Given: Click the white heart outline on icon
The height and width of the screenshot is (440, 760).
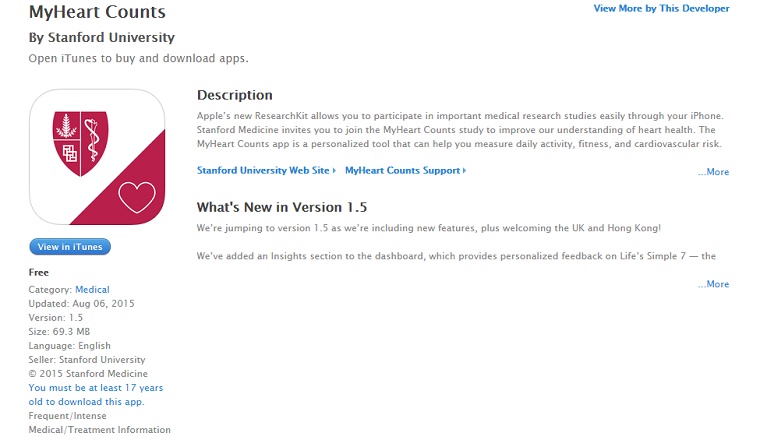Looking at the screenshot, I should [137, 197].
